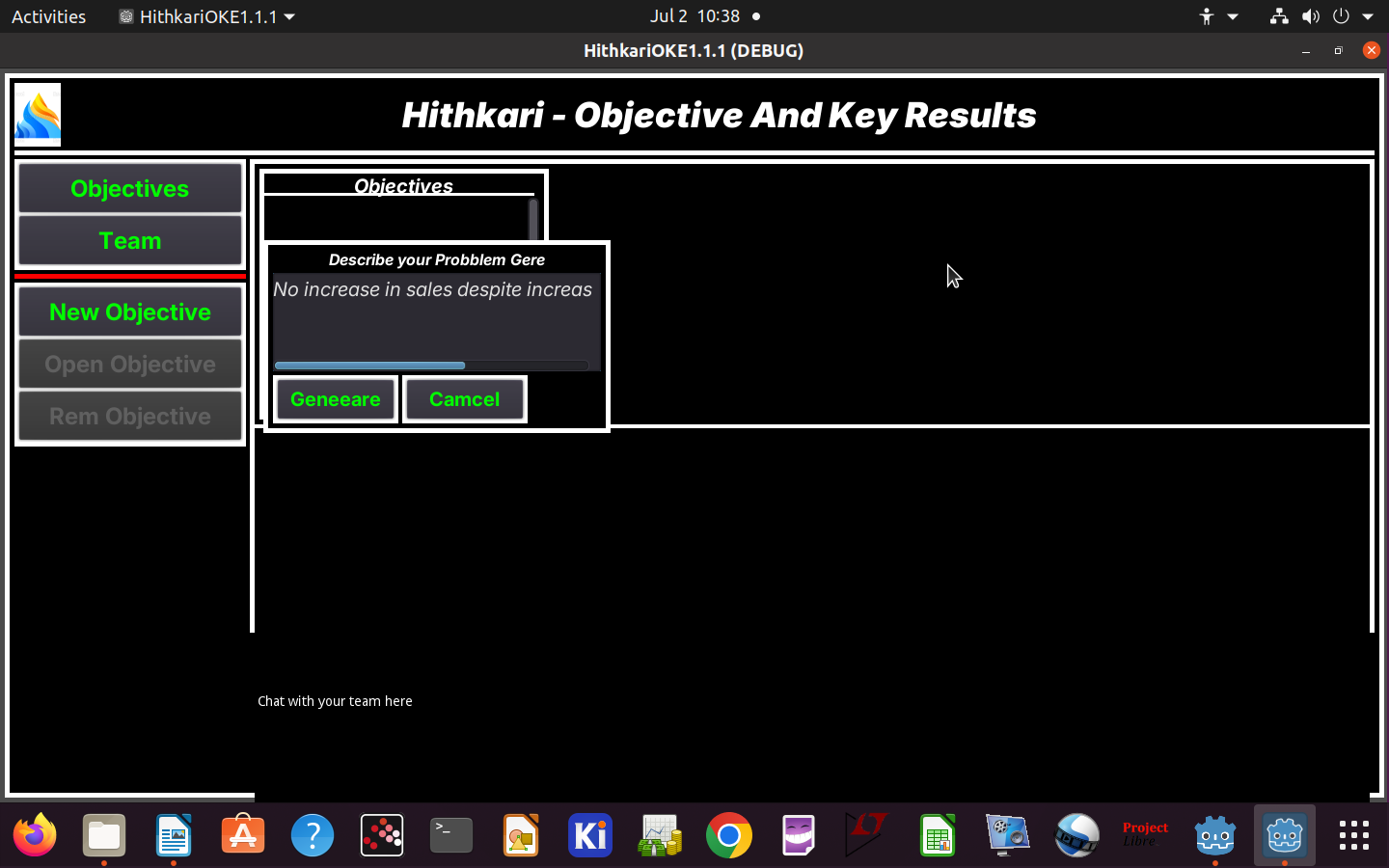1389x868 pixels.
Task: Open the Terminal dock icon
Action: 451,835
